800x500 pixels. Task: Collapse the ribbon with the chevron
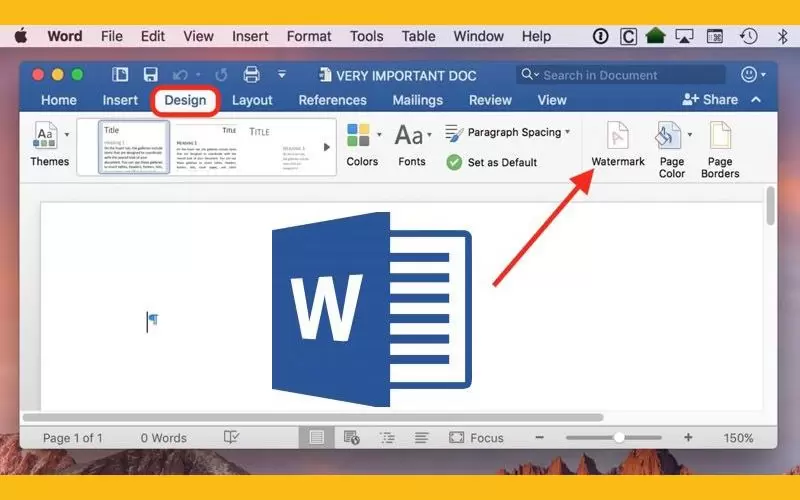point(756,99)
